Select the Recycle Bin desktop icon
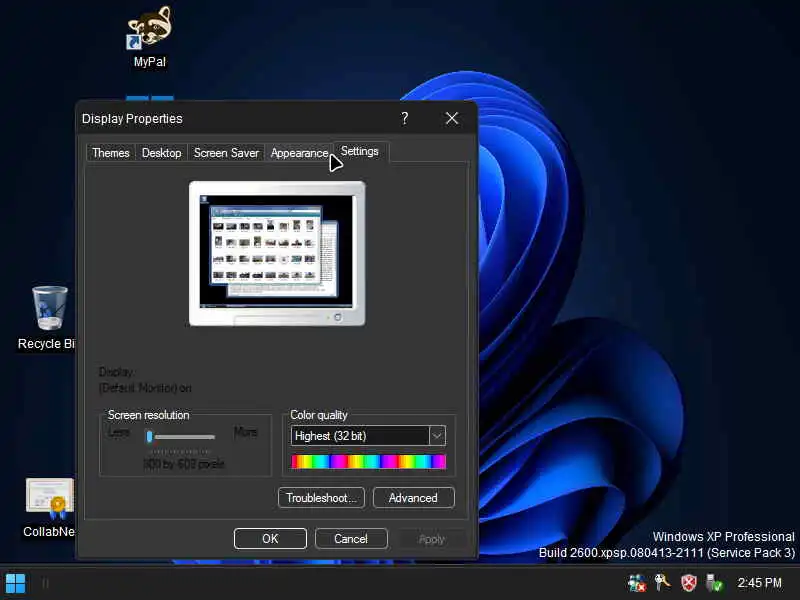800x600 pixels. 49,308
